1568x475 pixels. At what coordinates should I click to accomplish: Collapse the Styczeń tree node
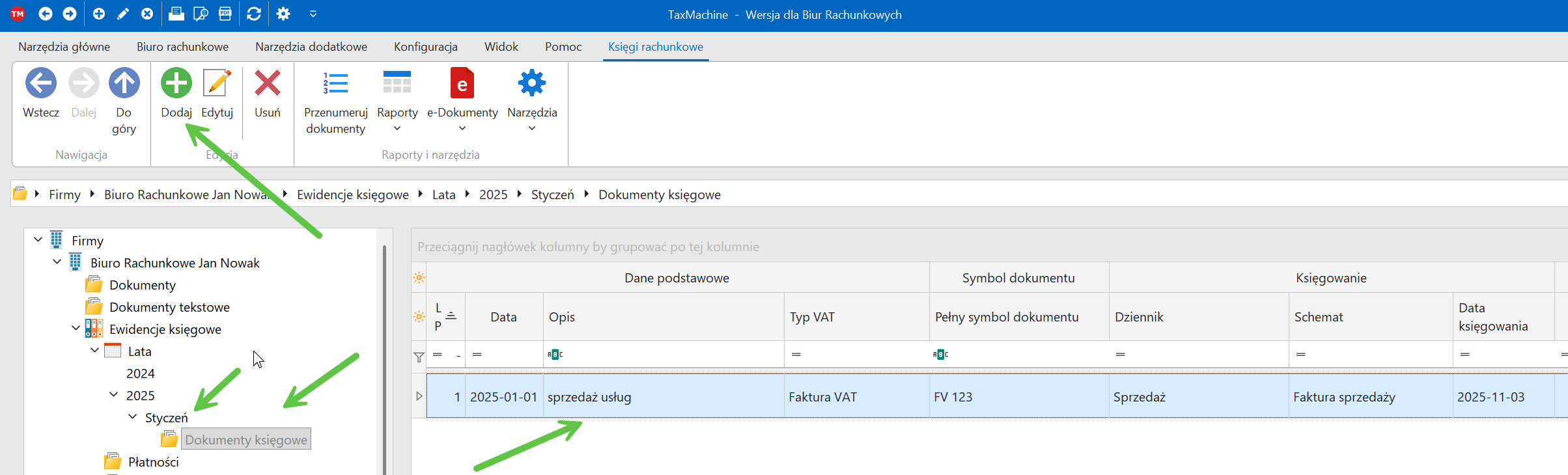coord(133,416)
